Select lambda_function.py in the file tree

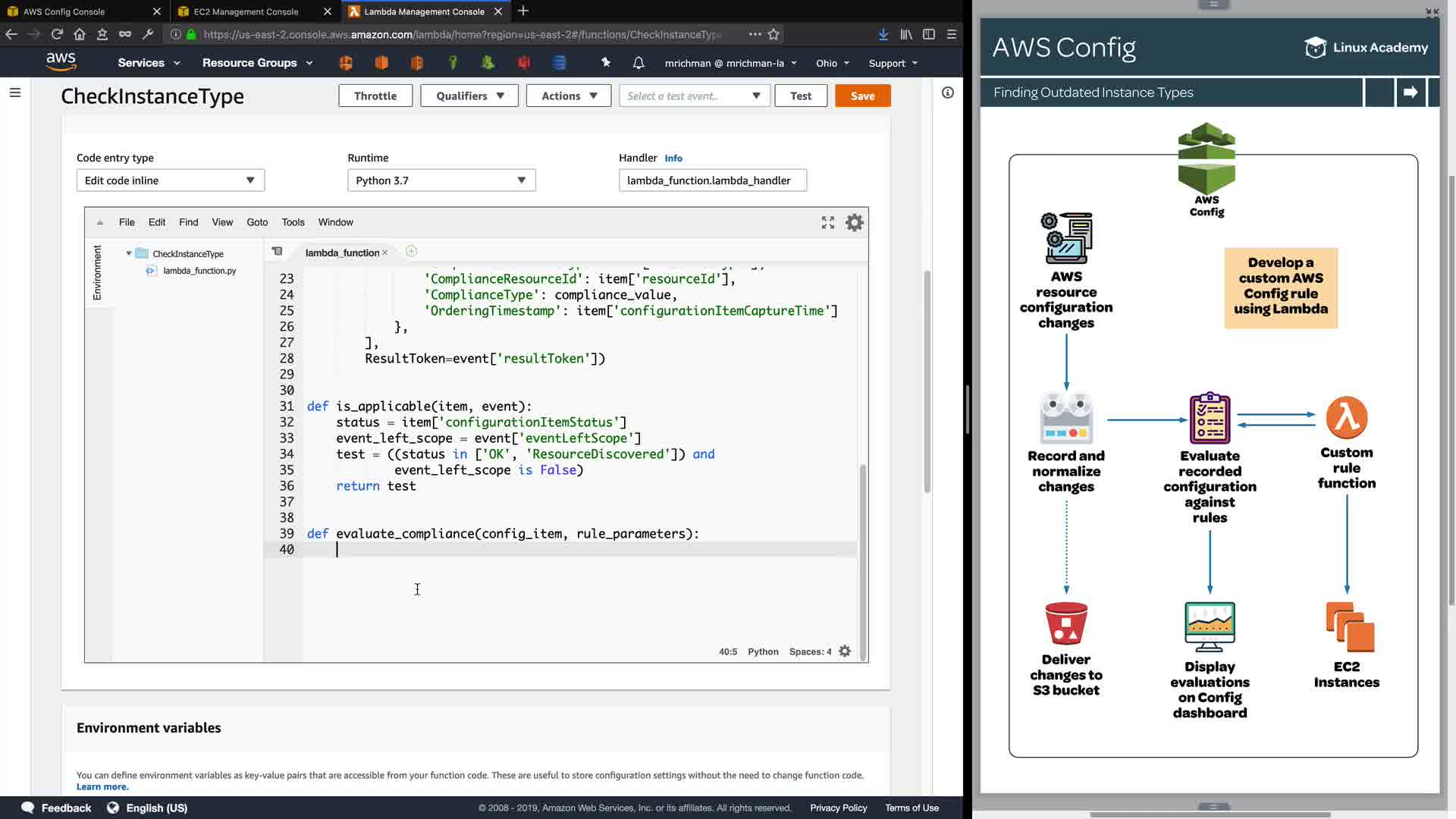199,271
